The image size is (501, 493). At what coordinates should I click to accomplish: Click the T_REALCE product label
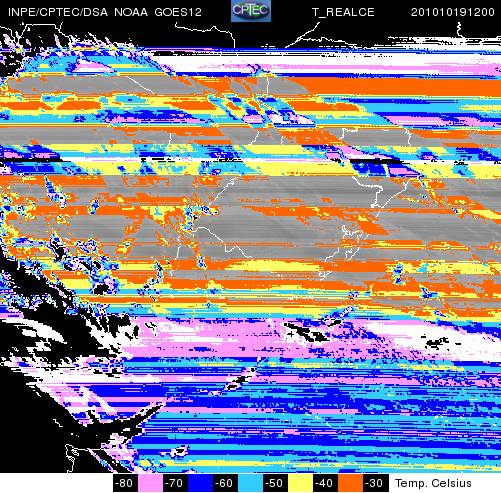pos(343,12)
